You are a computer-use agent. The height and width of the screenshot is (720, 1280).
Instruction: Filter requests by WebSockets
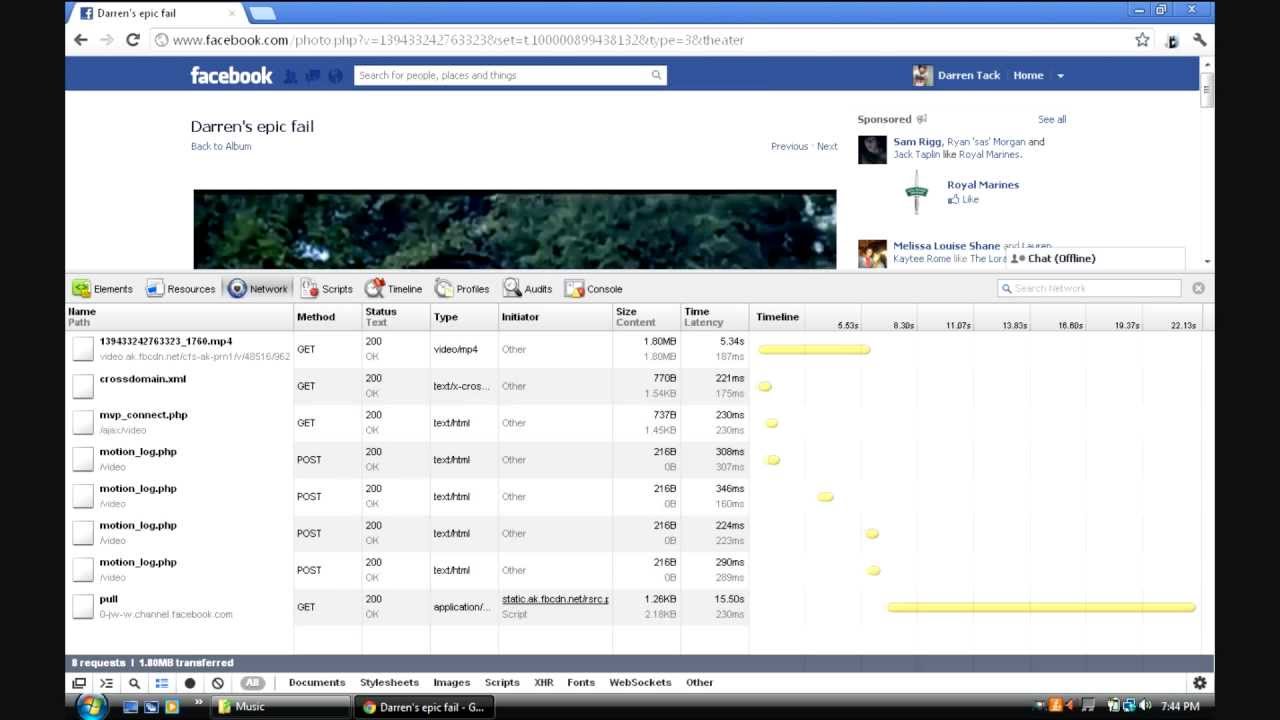640,683
